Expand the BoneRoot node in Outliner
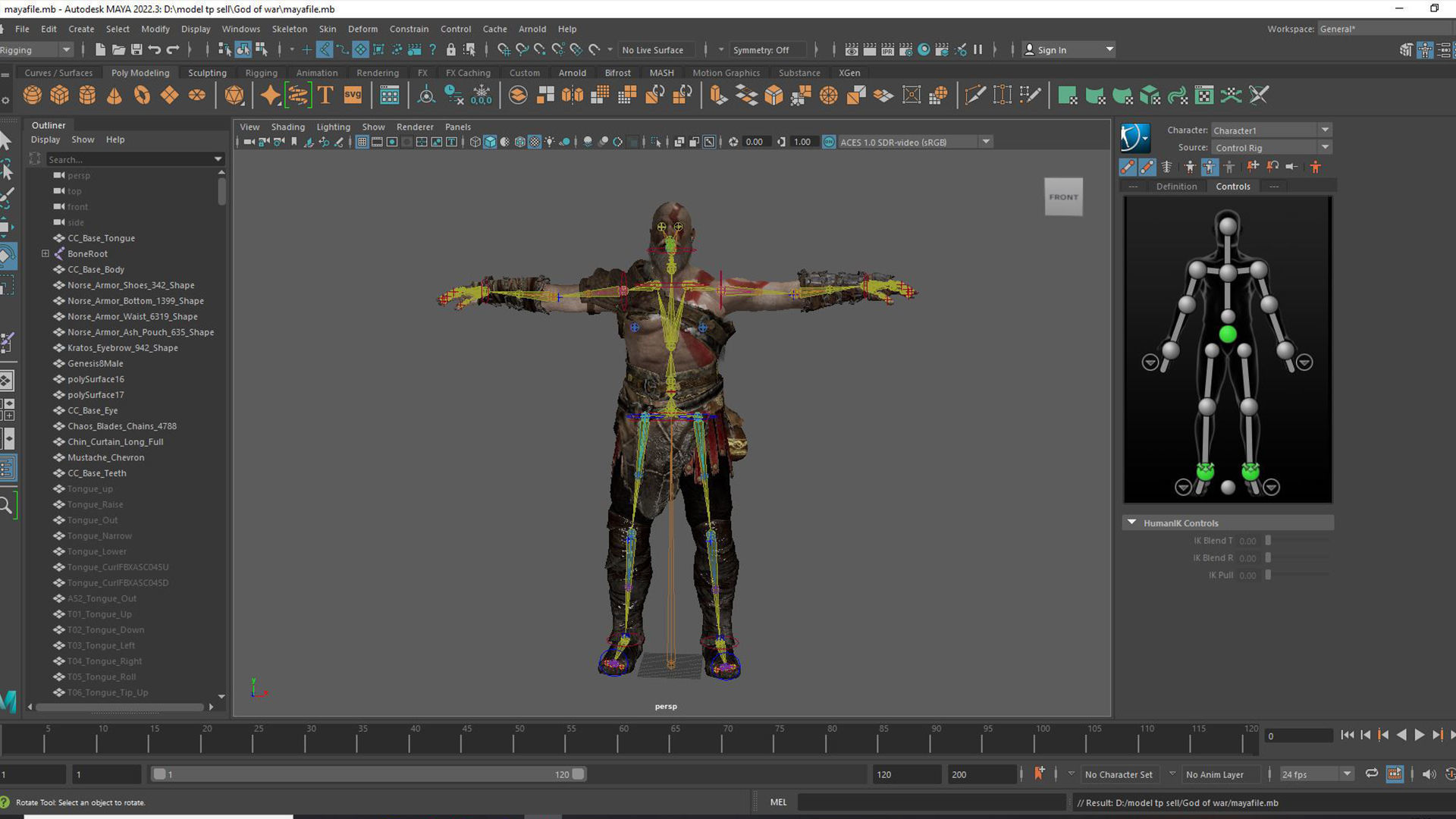 45,254
